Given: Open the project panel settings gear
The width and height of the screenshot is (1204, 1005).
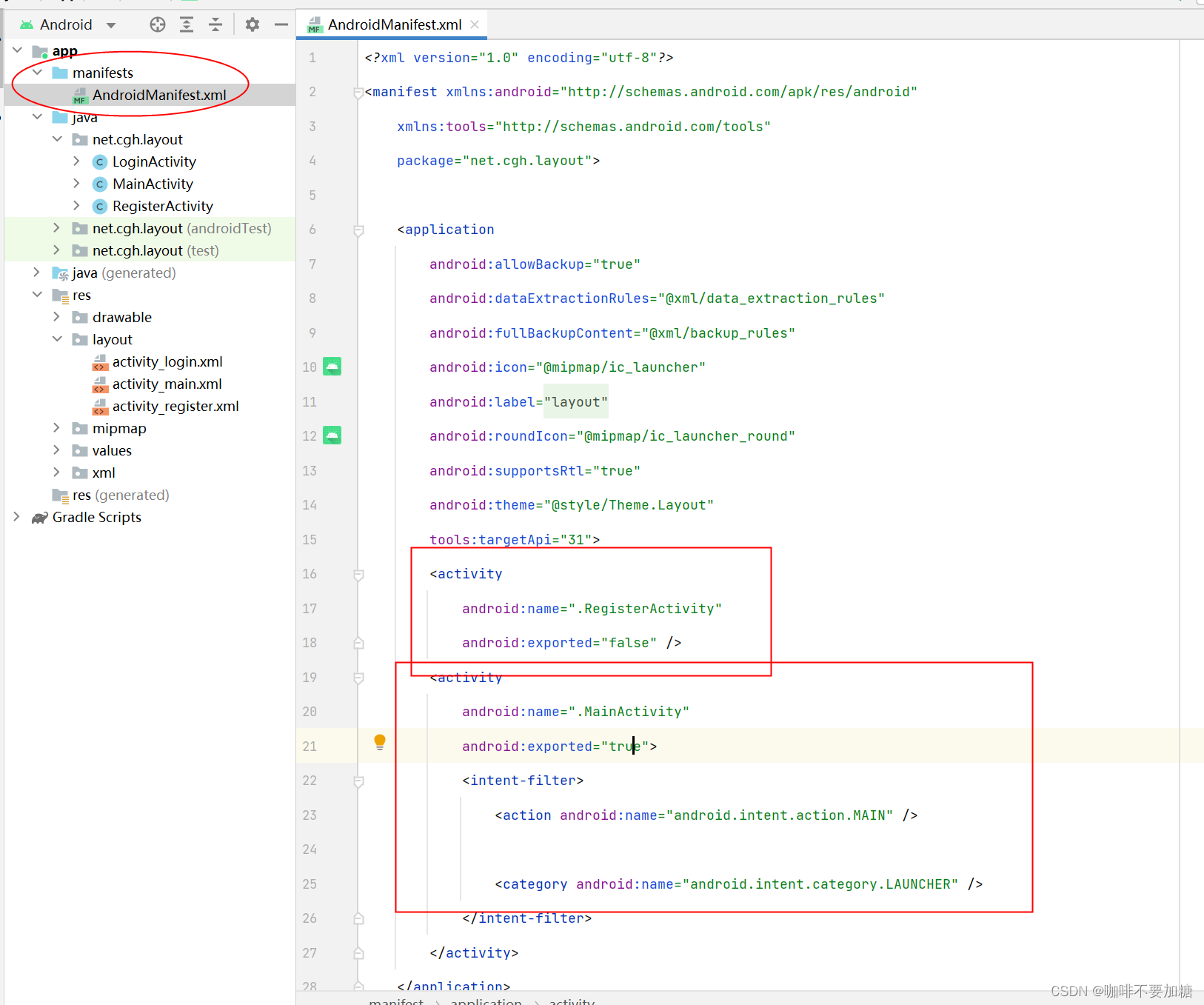Looking at the screenshot, I should pyautogui.click(x=252, y=24).
